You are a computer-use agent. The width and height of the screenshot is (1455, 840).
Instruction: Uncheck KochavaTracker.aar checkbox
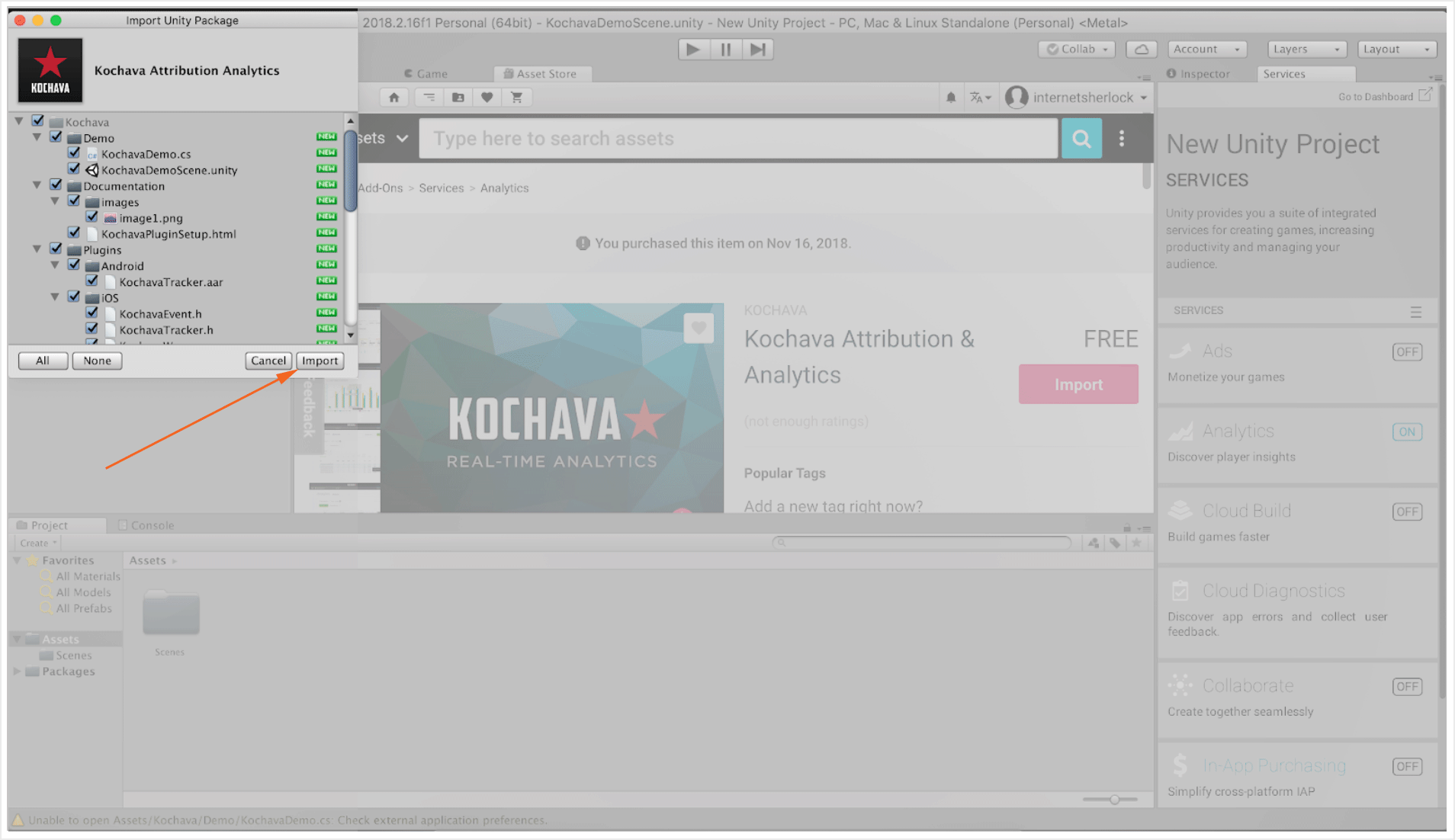pos(92,281)
